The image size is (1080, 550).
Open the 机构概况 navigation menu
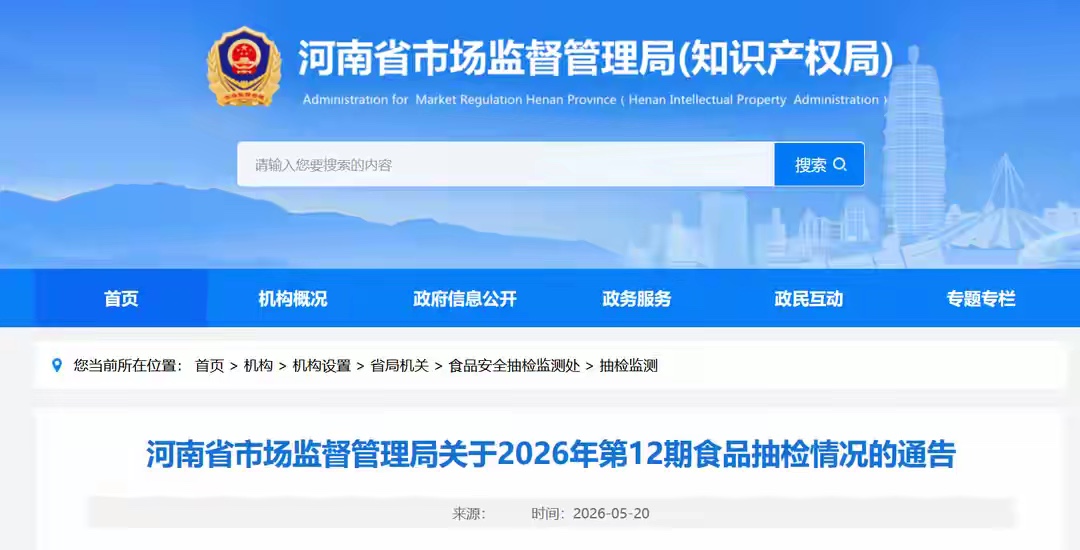(293, 298)
